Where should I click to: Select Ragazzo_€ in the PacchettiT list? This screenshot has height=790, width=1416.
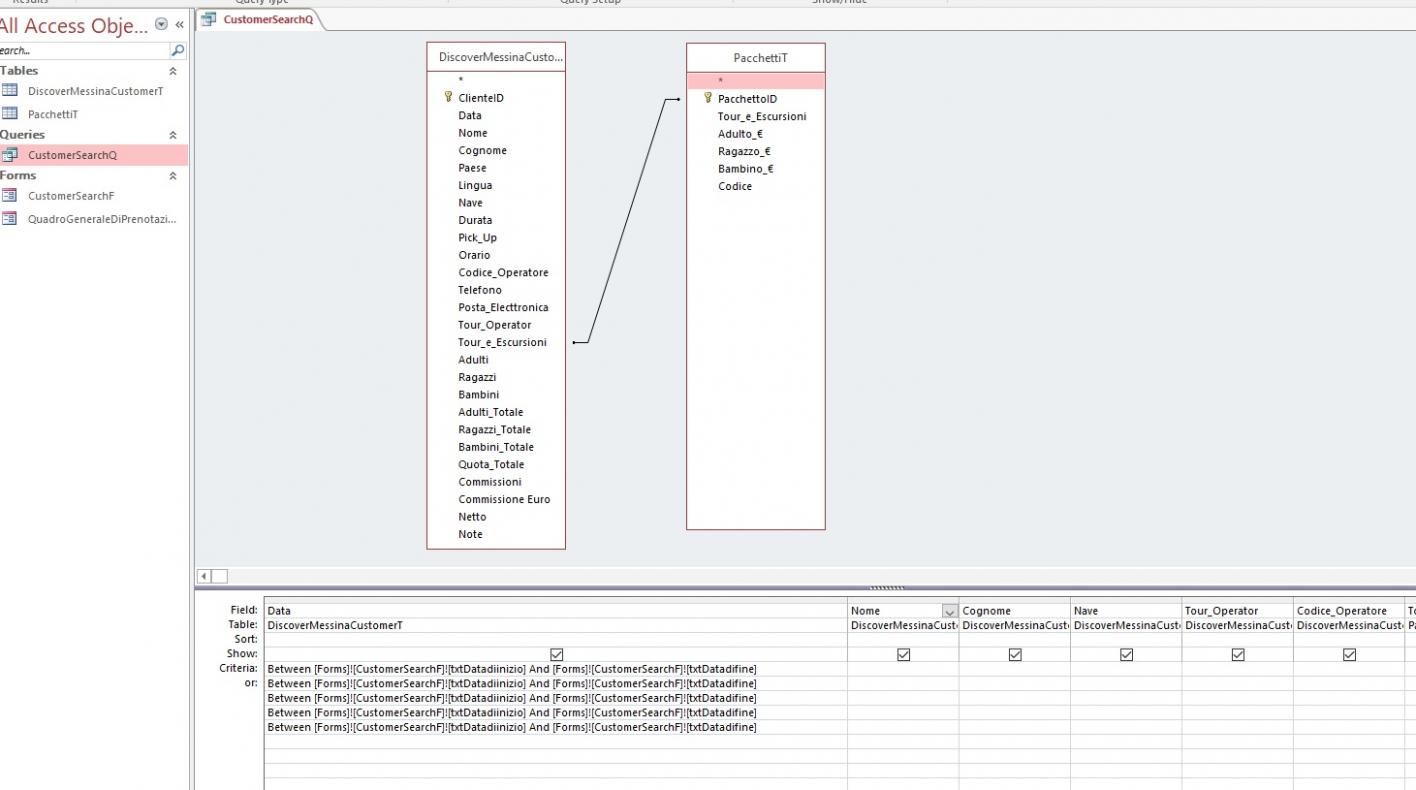(744, 151)
